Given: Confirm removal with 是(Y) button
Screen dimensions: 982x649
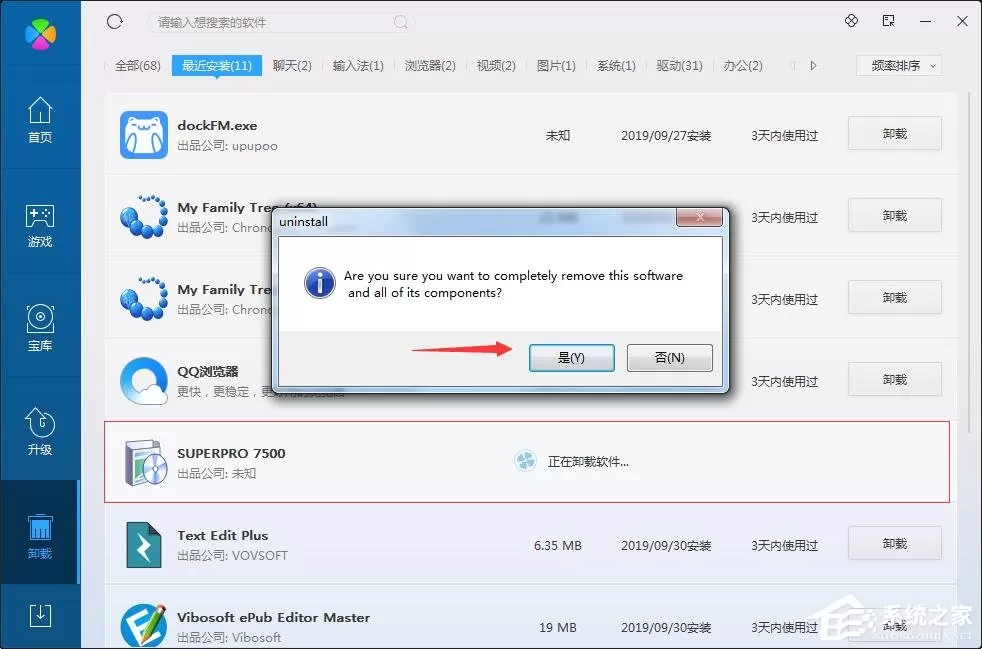Looking at the screenshot, I should tap(571, 358).
